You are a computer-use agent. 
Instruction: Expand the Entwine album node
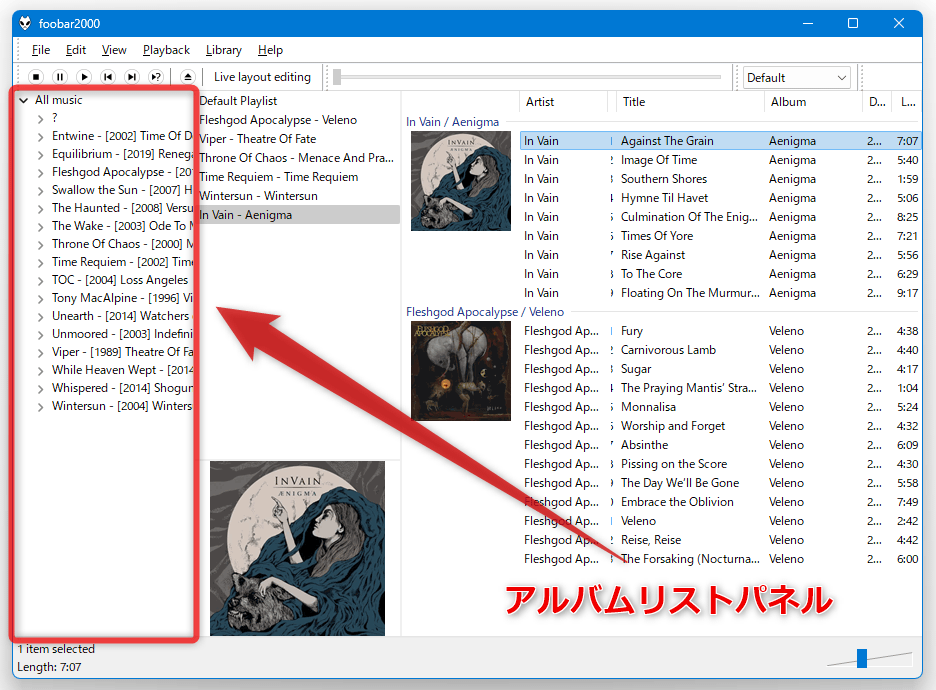(x=41, y=137)
